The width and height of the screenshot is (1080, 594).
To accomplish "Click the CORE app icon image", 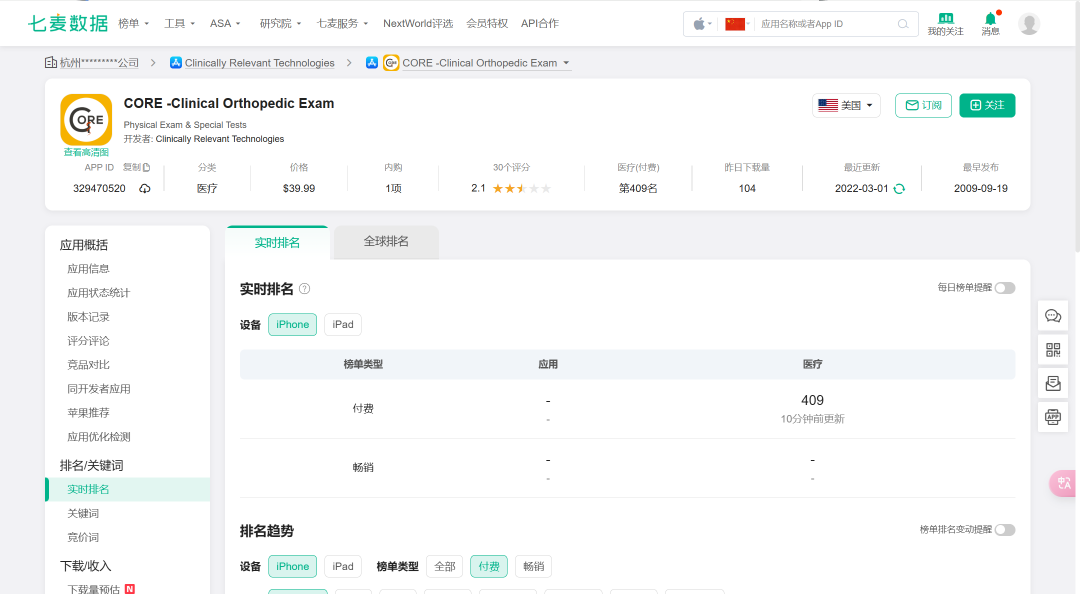I will pos(86,120).
